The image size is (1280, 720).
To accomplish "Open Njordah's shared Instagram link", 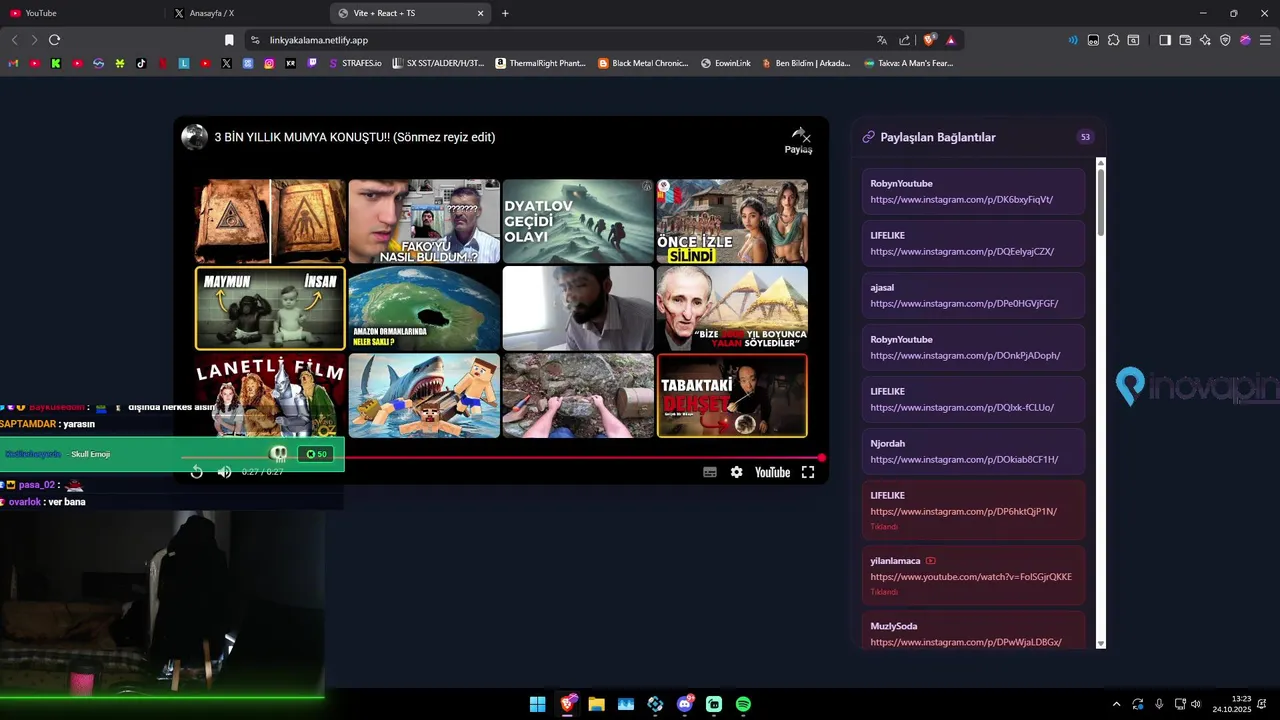I will (x=964, y=460).
